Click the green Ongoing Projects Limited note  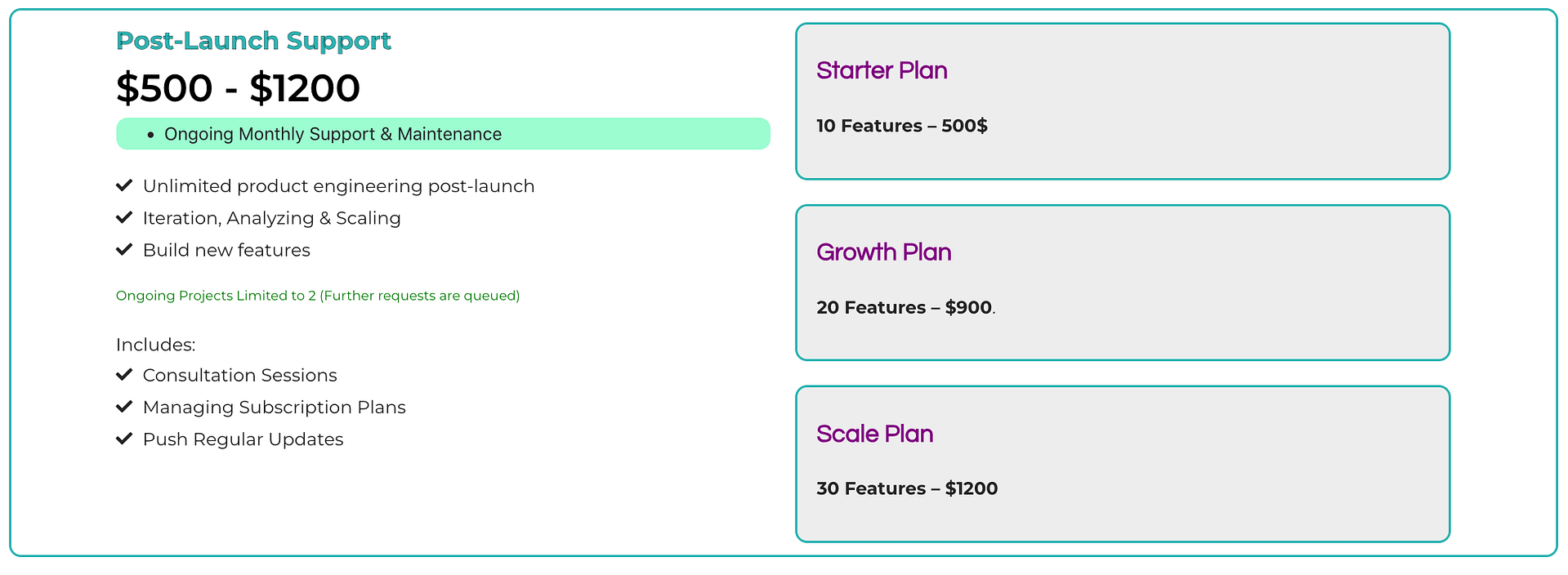click(x=318, y=296)
